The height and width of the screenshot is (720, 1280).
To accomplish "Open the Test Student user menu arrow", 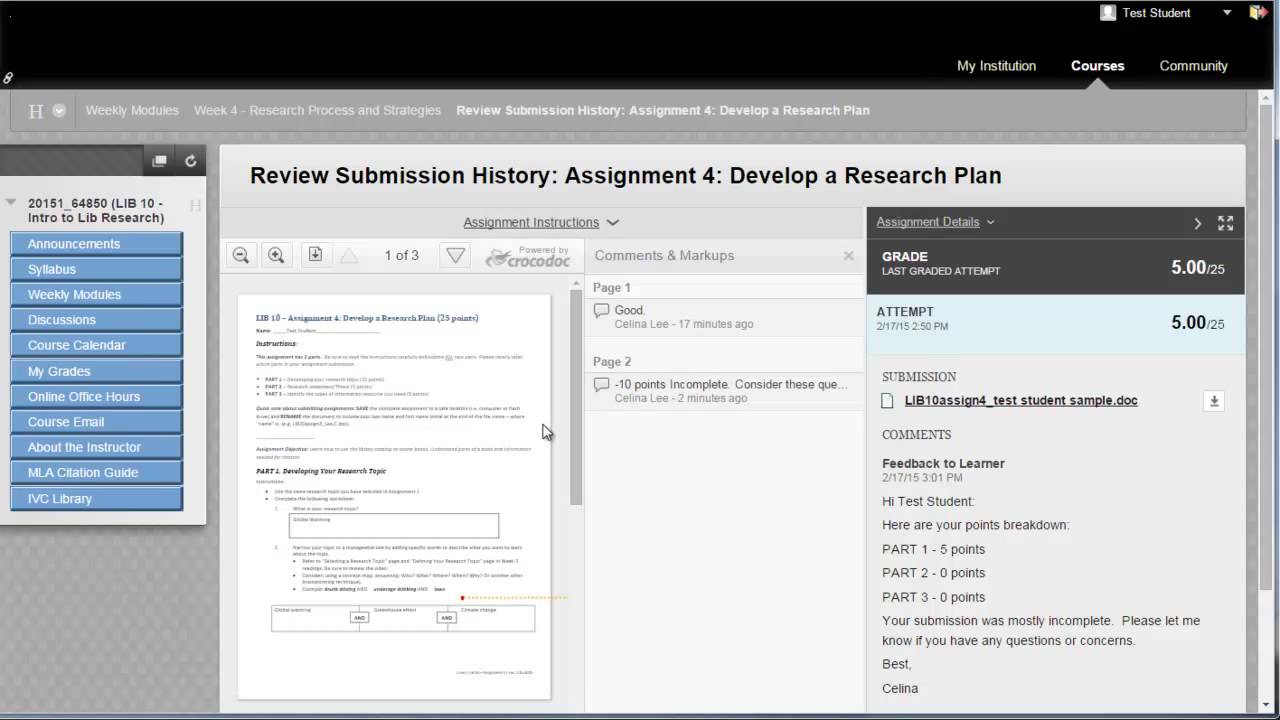I will 1227,13.
